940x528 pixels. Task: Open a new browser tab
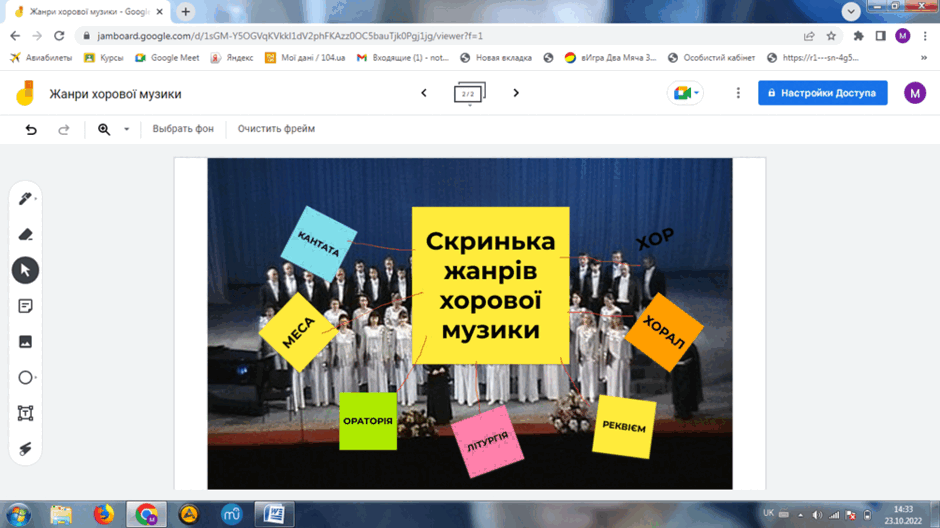pos(186,11)
